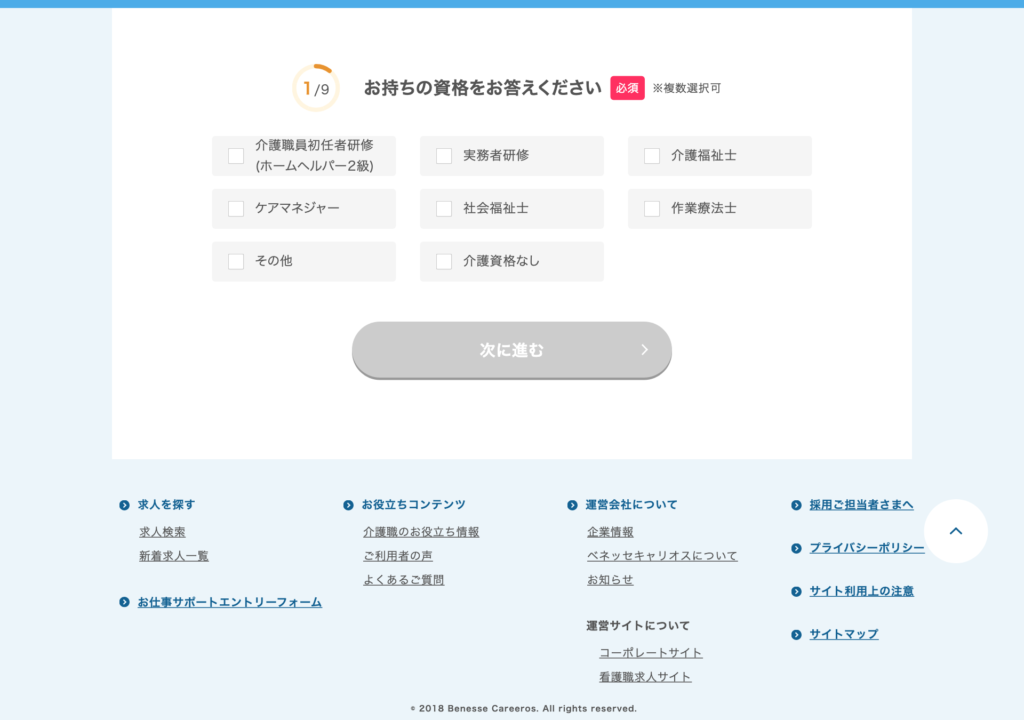Image resolution: width=1024 pixels, height=720 pixels.
Task: Click the 運営サイトについて subheading
Action: pyautogui.click(x=638, y=626)
